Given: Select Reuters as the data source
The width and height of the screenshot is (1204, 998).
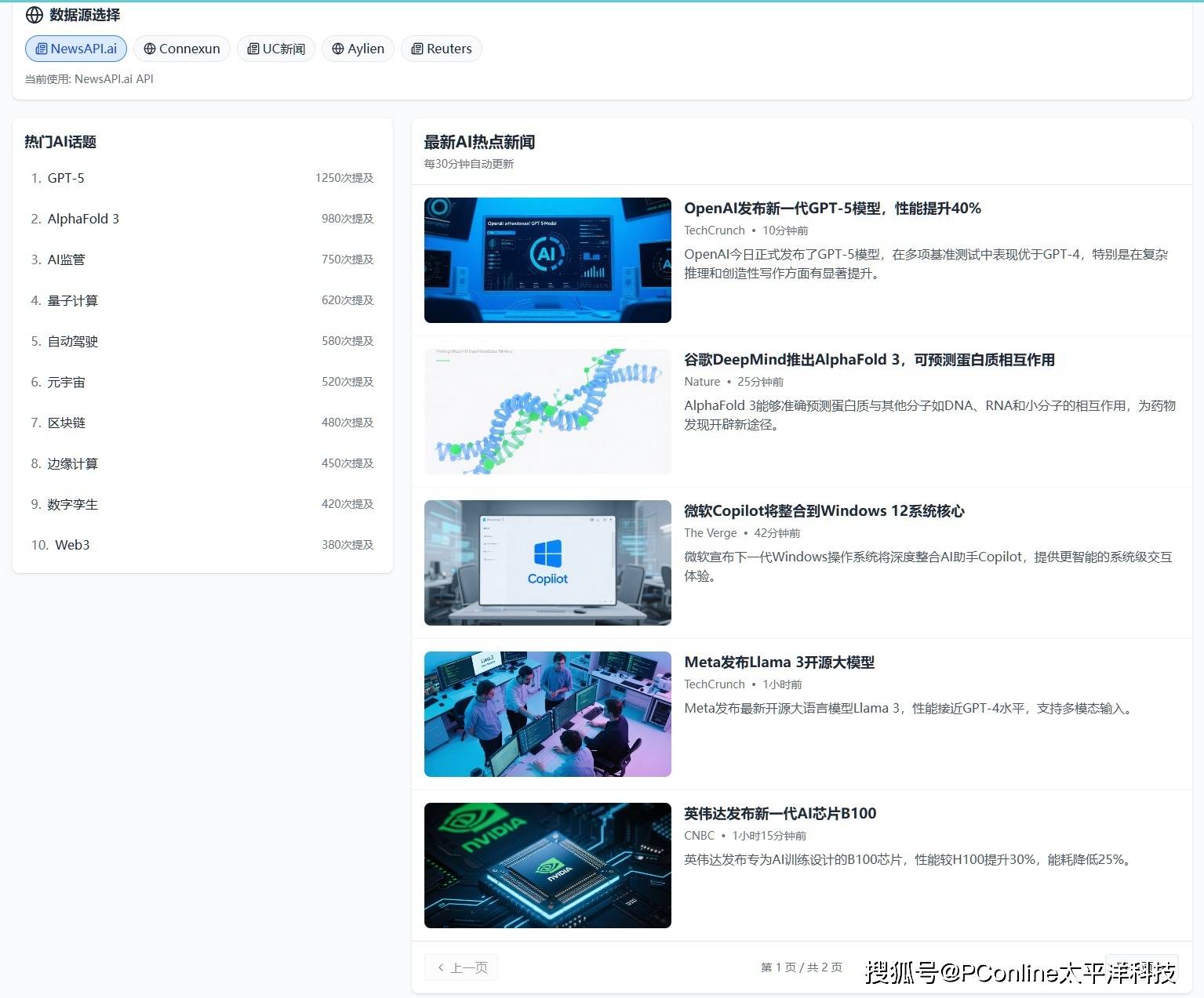Looking at the screenshot, I should pos(441,49).
